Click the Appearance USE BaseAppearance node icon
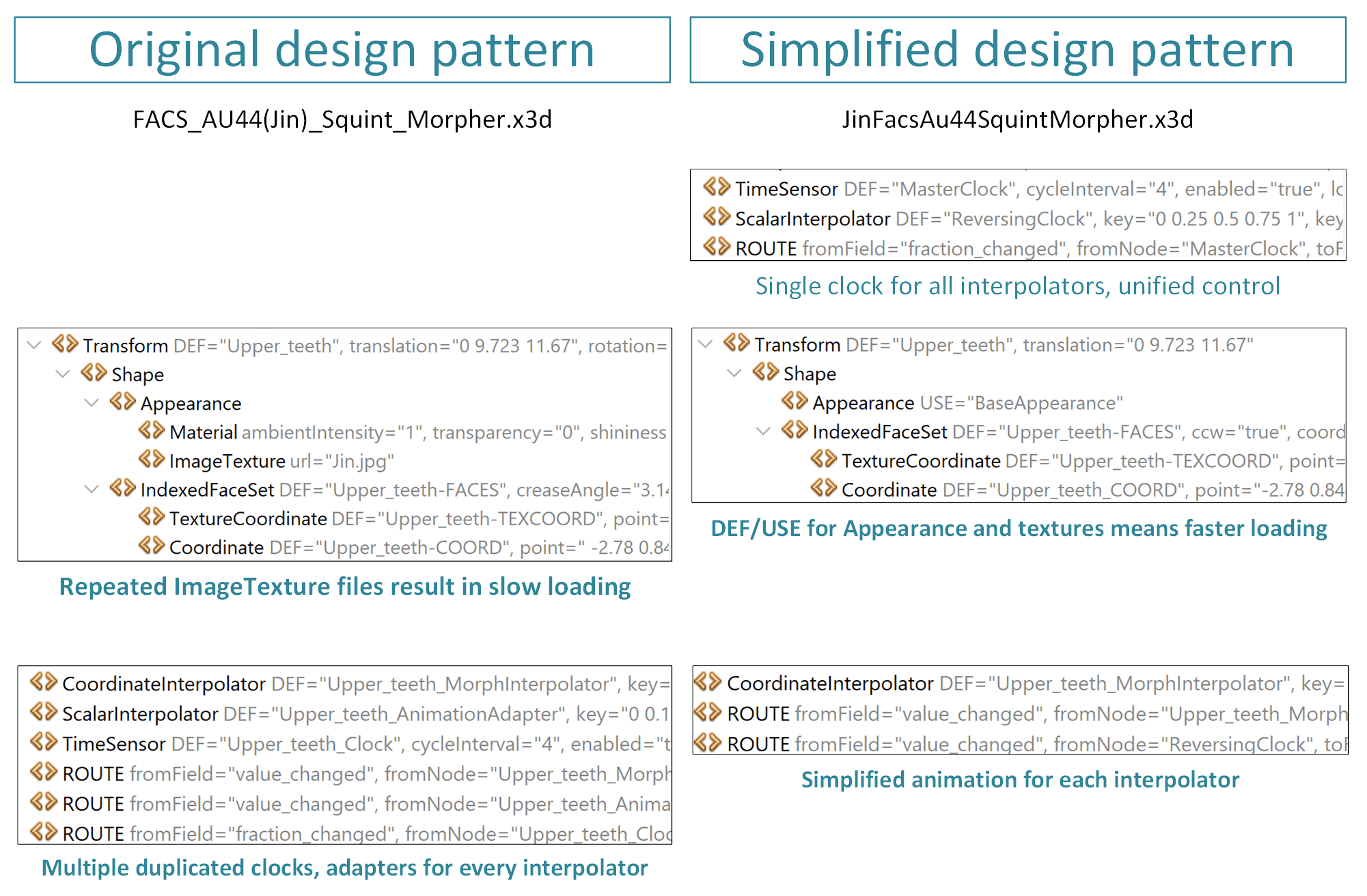Screen dimensions: 1367x896 (795, 401)
